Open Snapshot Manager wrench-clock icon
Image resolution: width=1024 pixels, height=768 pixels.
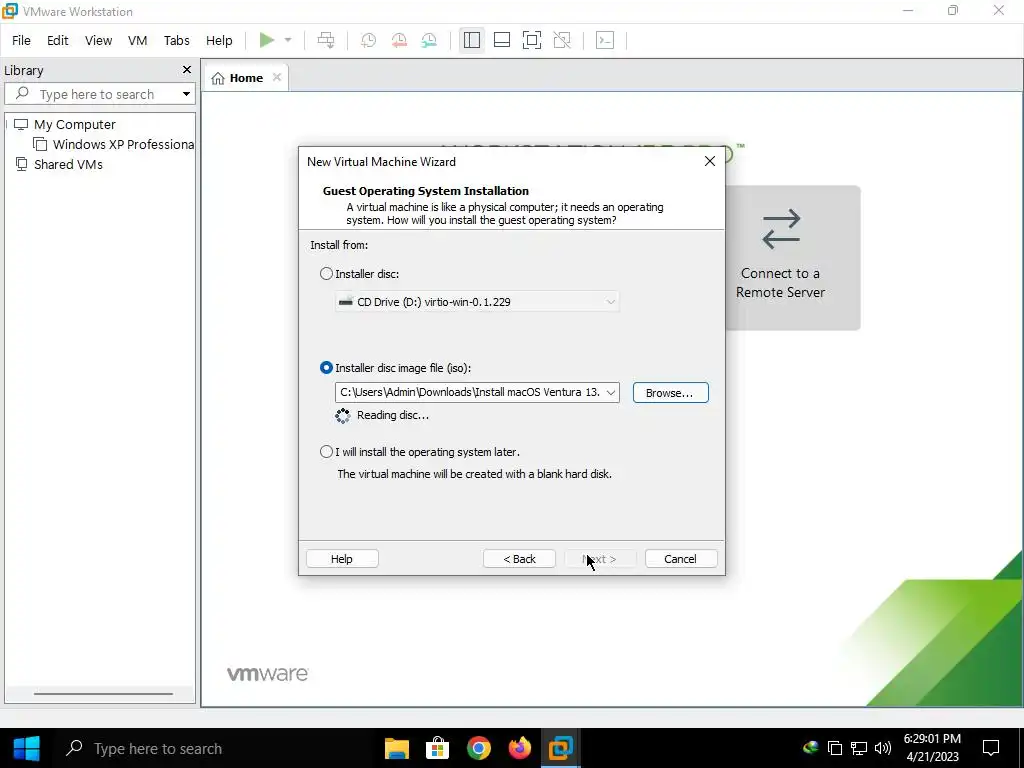(x=429, y=40)
